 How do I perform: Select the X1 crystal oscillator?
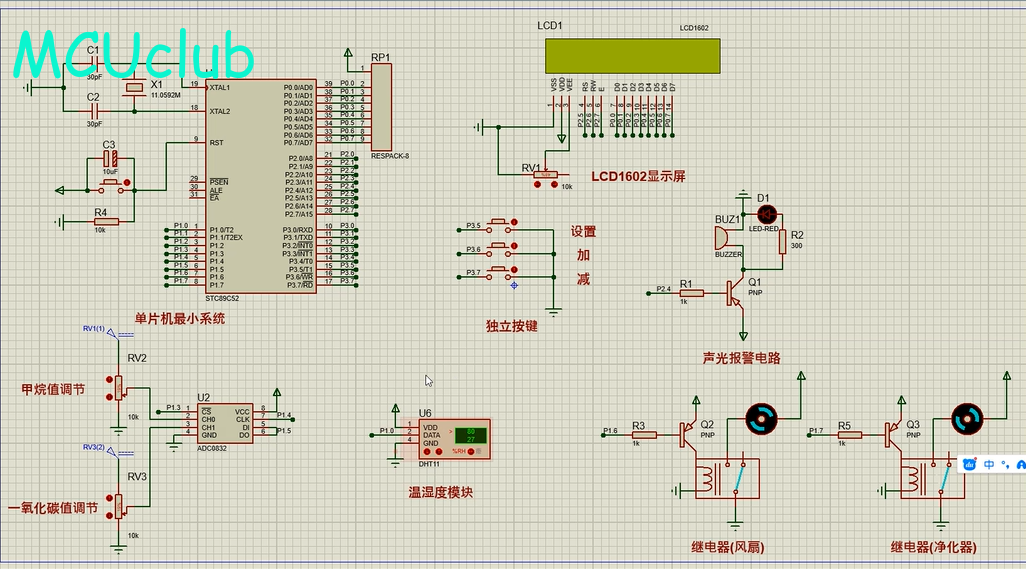tap(135, 90)
